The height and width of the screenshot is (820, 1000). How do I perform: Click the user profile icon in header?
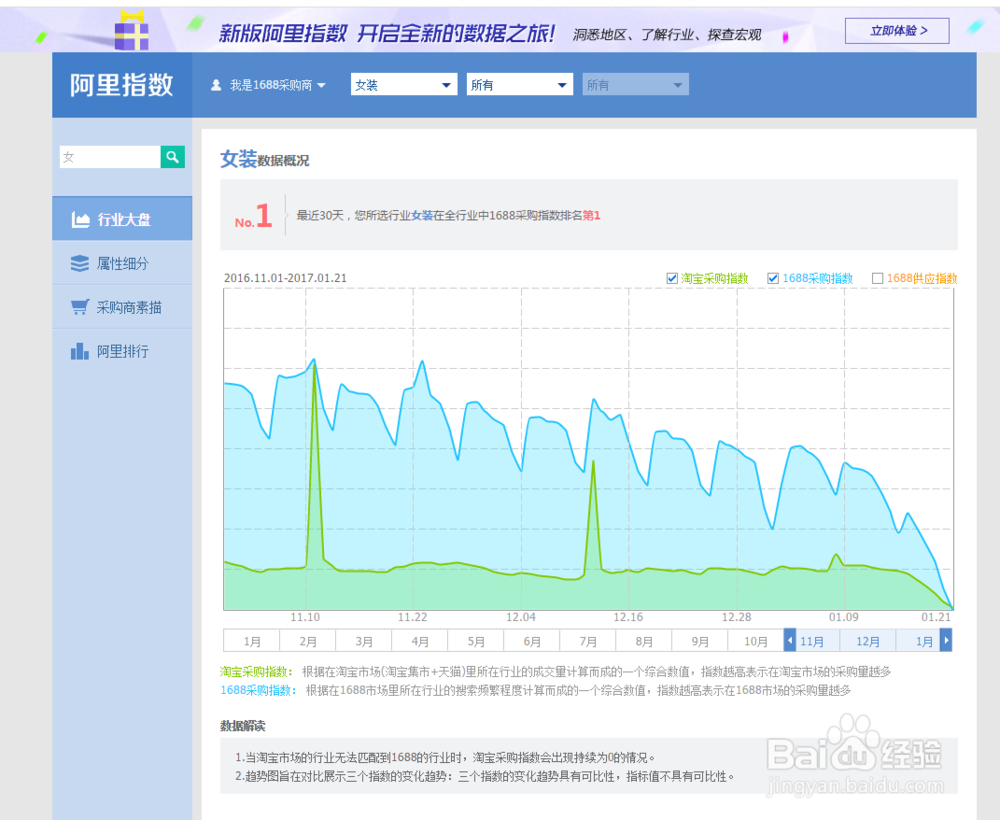[216, 85]
